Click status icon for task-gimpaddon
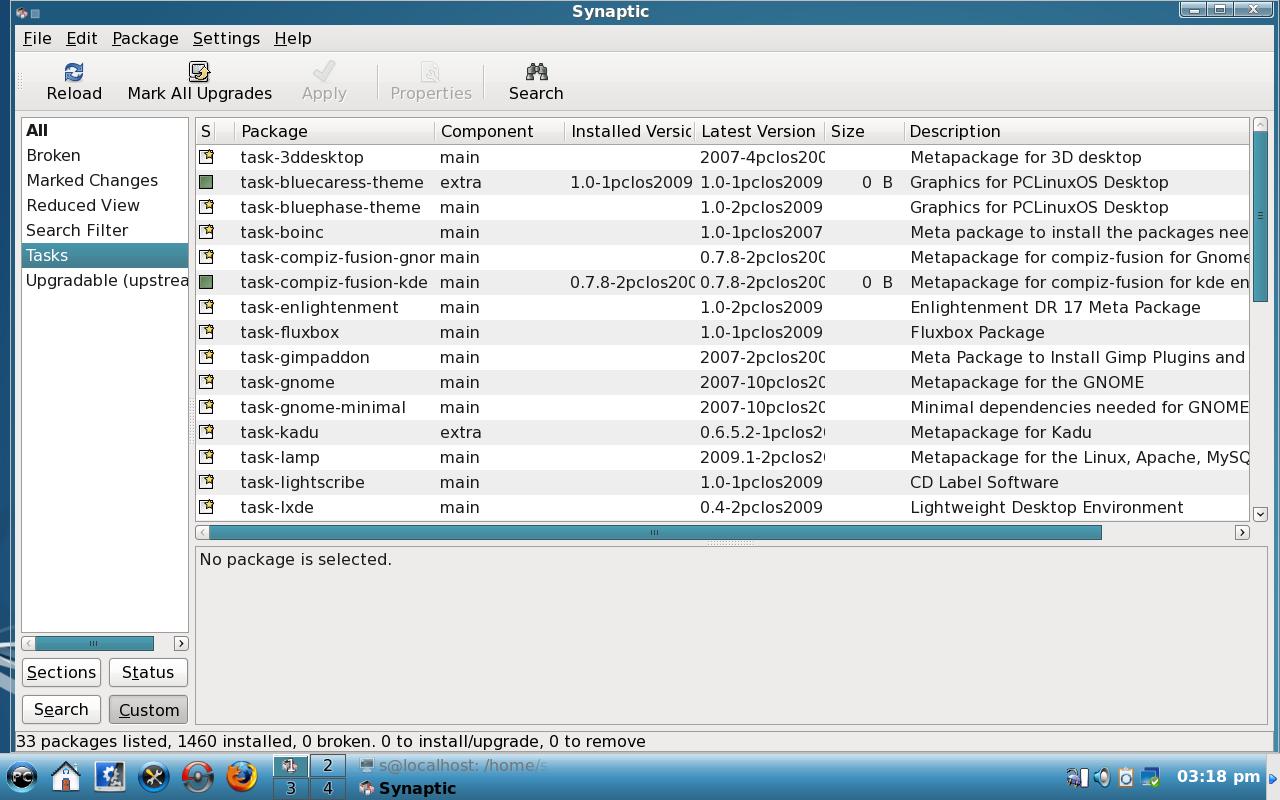 [x=206, y=357]
